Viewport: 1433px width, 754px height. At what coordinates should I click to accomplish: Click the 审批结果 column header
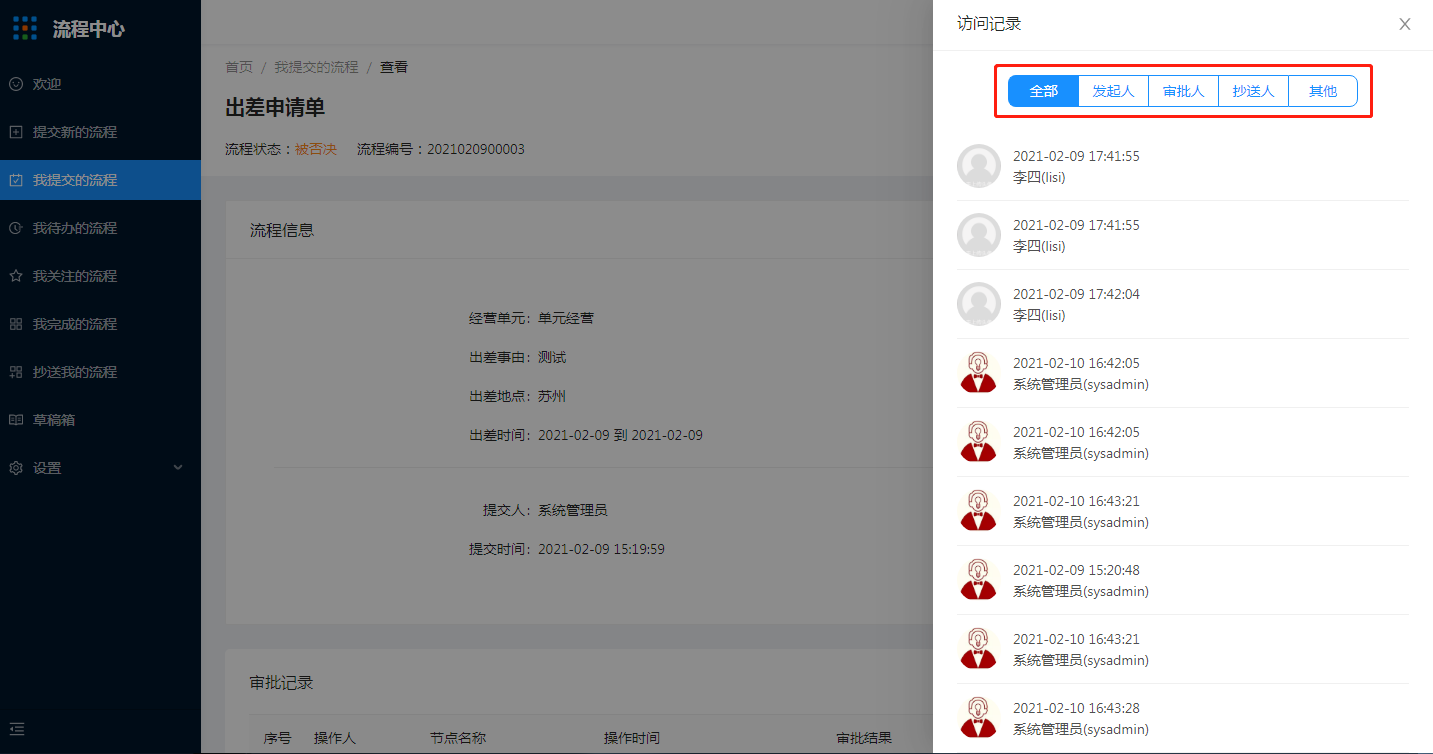tap(864, 738)
